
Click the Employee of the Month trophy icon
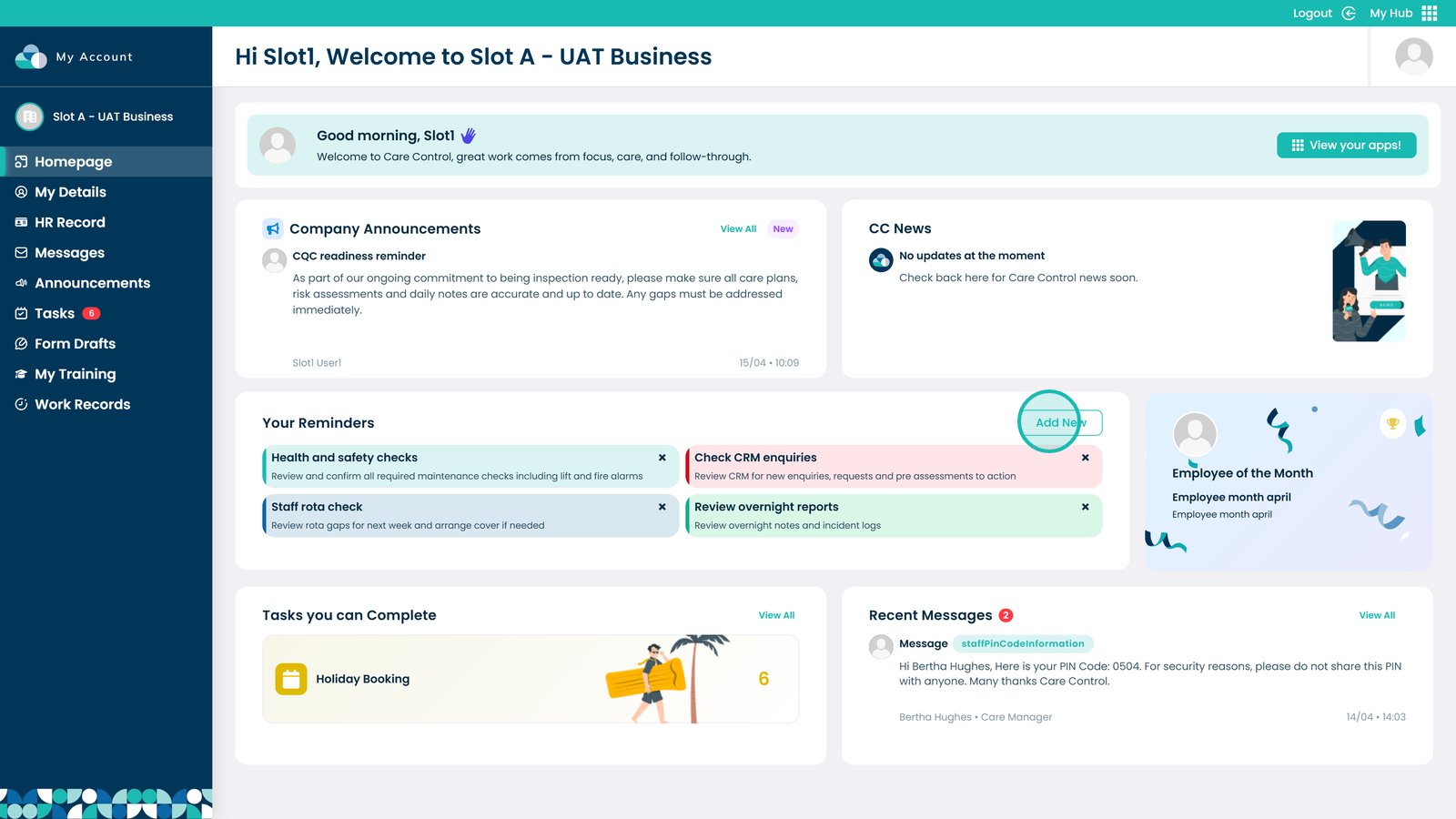coord(1392,423)
